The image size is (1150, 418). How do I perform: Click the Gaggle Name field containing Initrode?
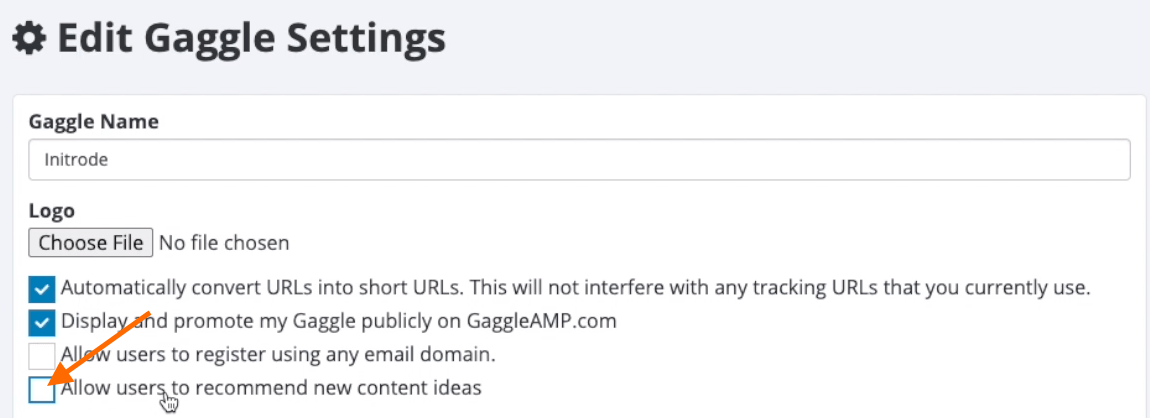tap(579, 159)
